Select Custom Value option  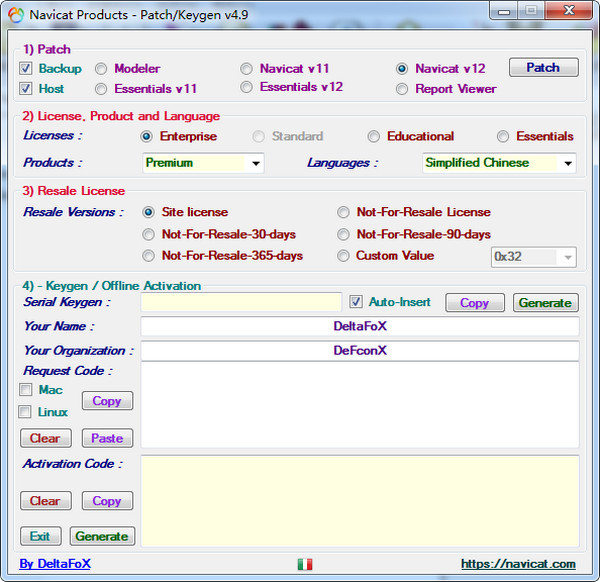click(x=343, y=256)
